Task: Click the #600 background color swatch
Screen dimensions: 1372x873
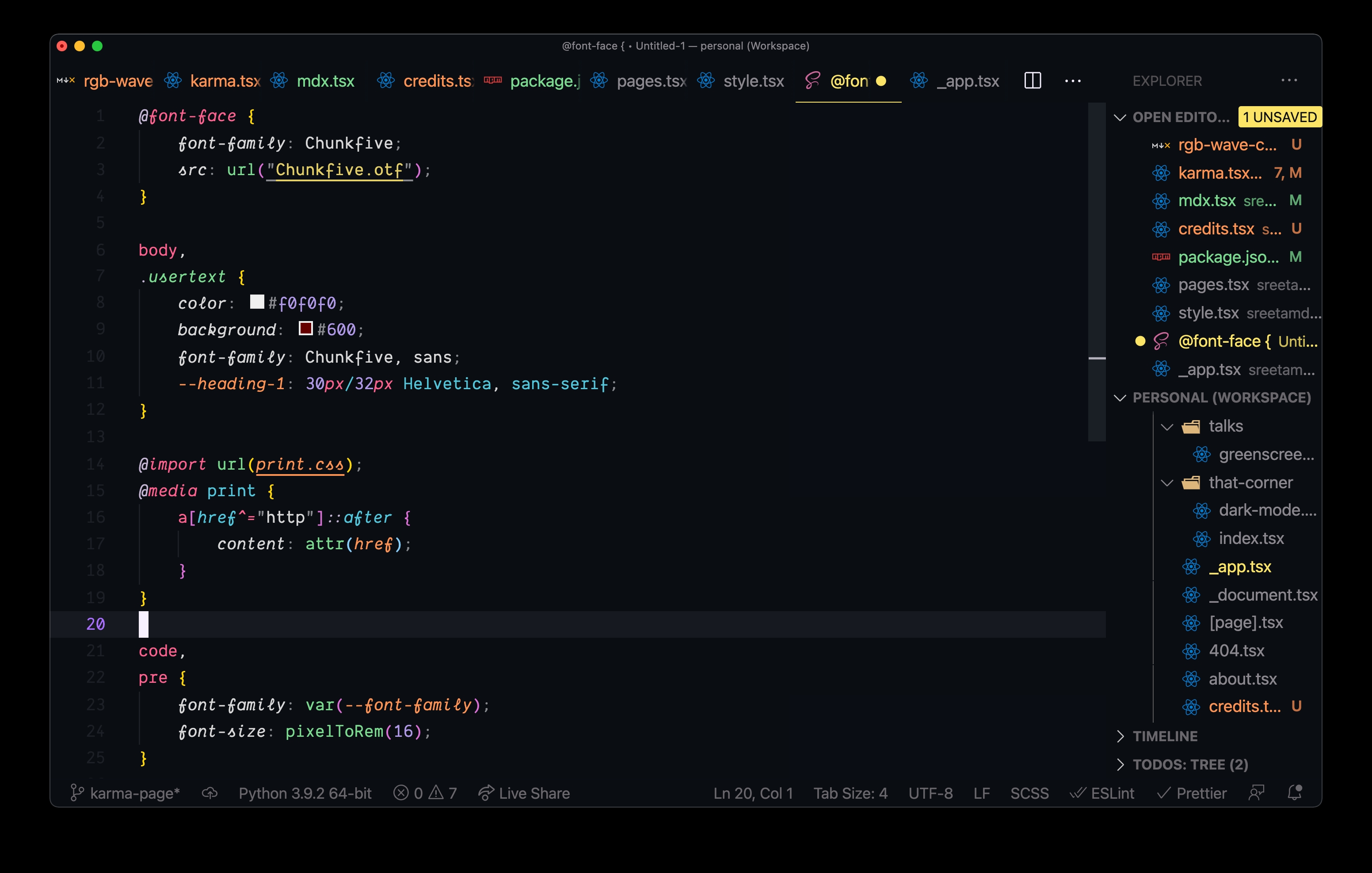Action: 306,328
